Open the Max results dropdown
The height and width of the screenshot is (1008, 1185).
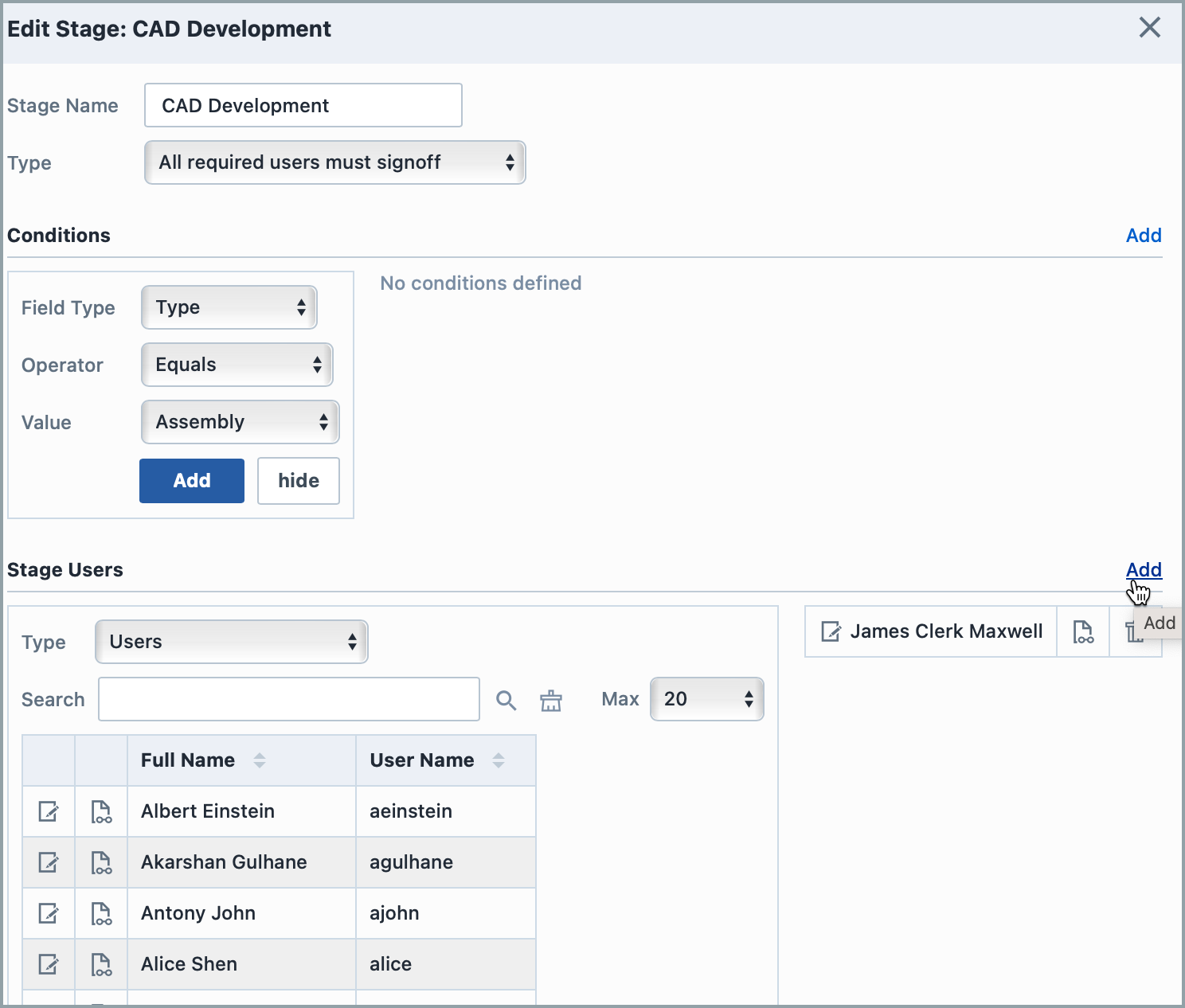point(707,699)
